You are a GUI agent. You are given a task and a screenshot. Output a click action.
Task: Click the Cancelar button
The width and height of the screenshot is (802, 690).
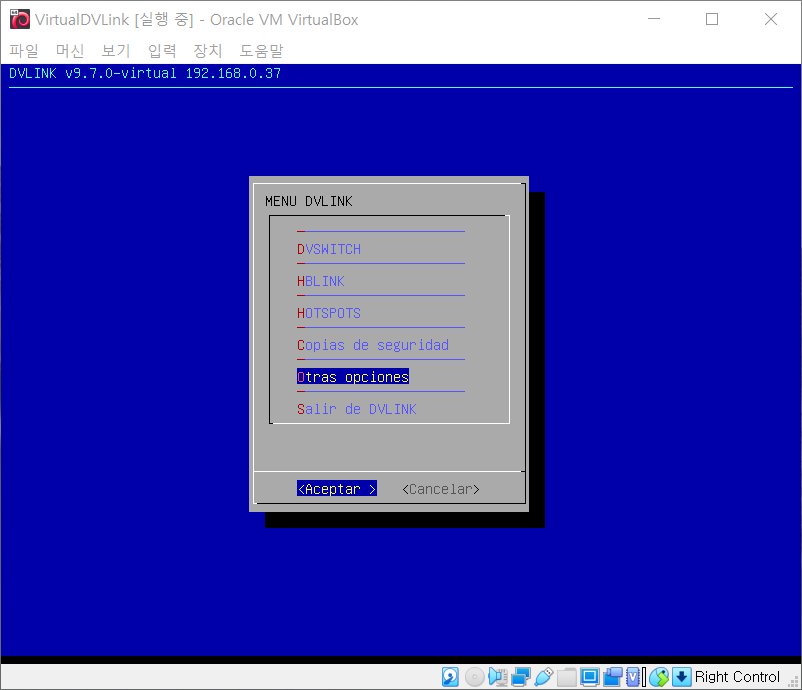tap(441, 489)
